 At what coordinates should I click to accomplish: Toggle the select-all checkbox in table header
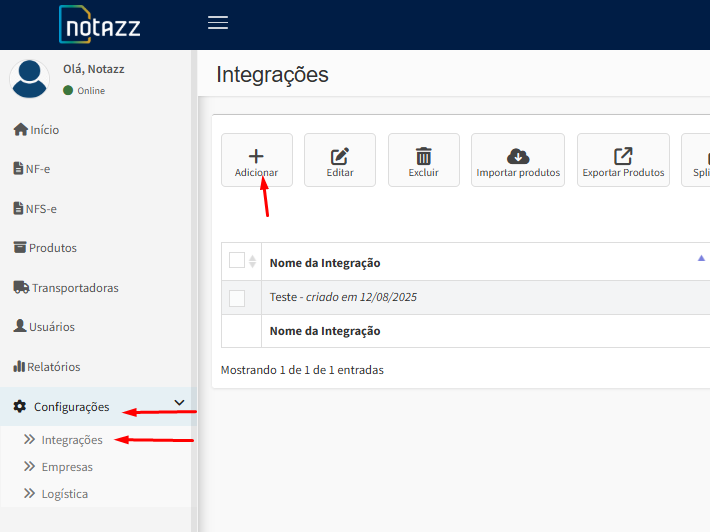(x=237, y=261)
